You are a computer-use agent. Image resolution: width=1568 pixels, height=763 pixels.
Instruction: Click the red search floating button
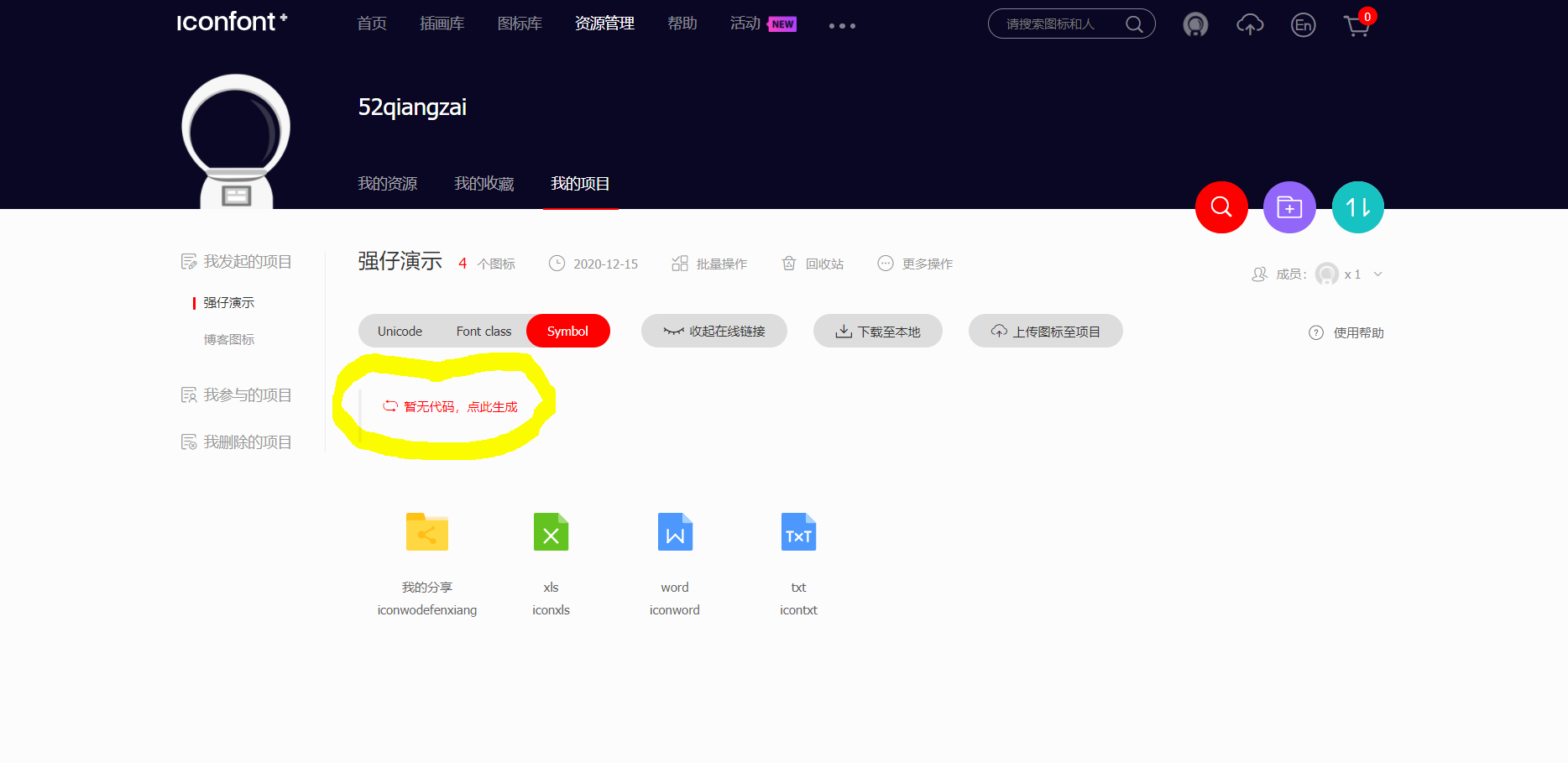click(x=1221, y=207)
